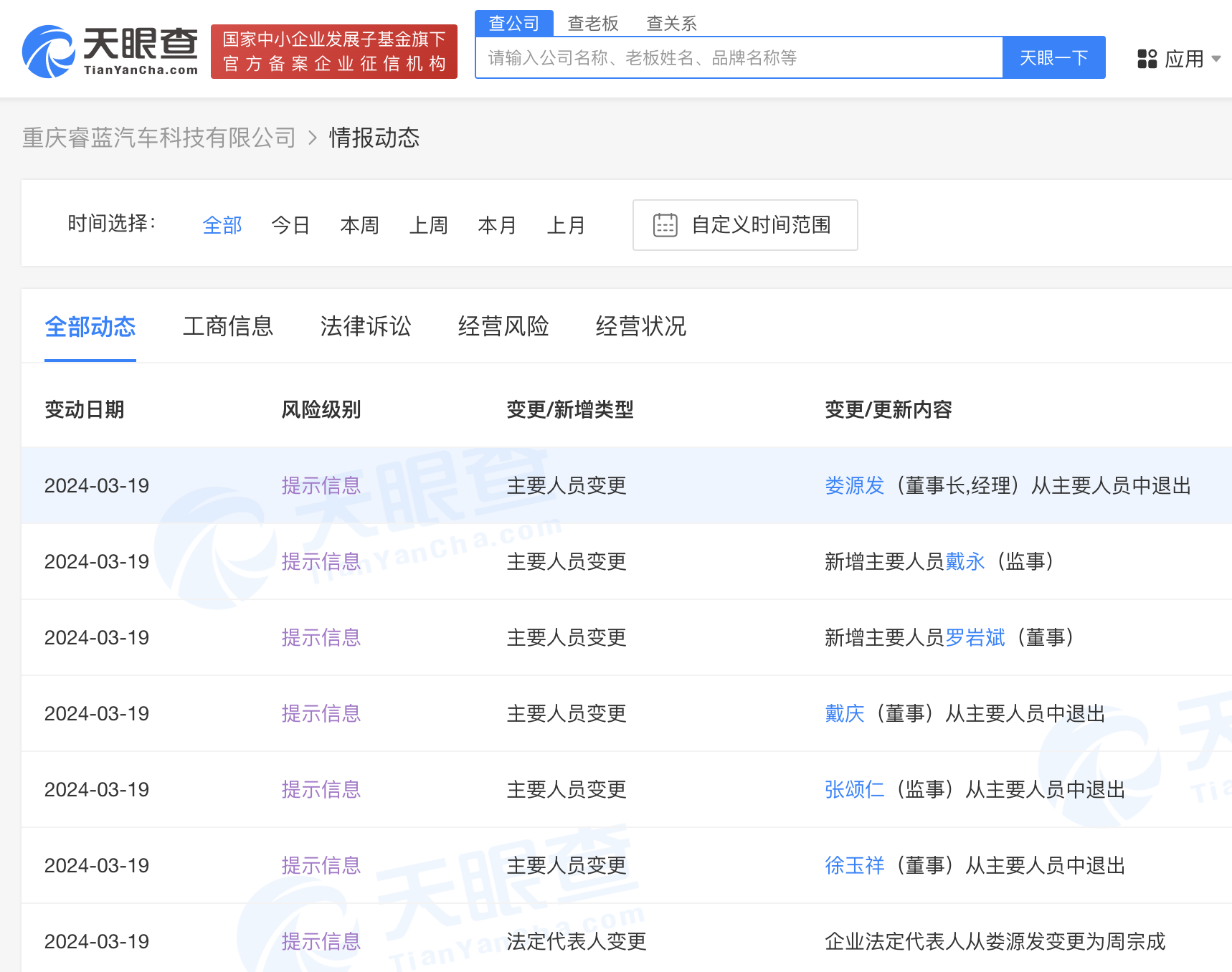Click the 天眼一下 search button

tap(1053, 58)
